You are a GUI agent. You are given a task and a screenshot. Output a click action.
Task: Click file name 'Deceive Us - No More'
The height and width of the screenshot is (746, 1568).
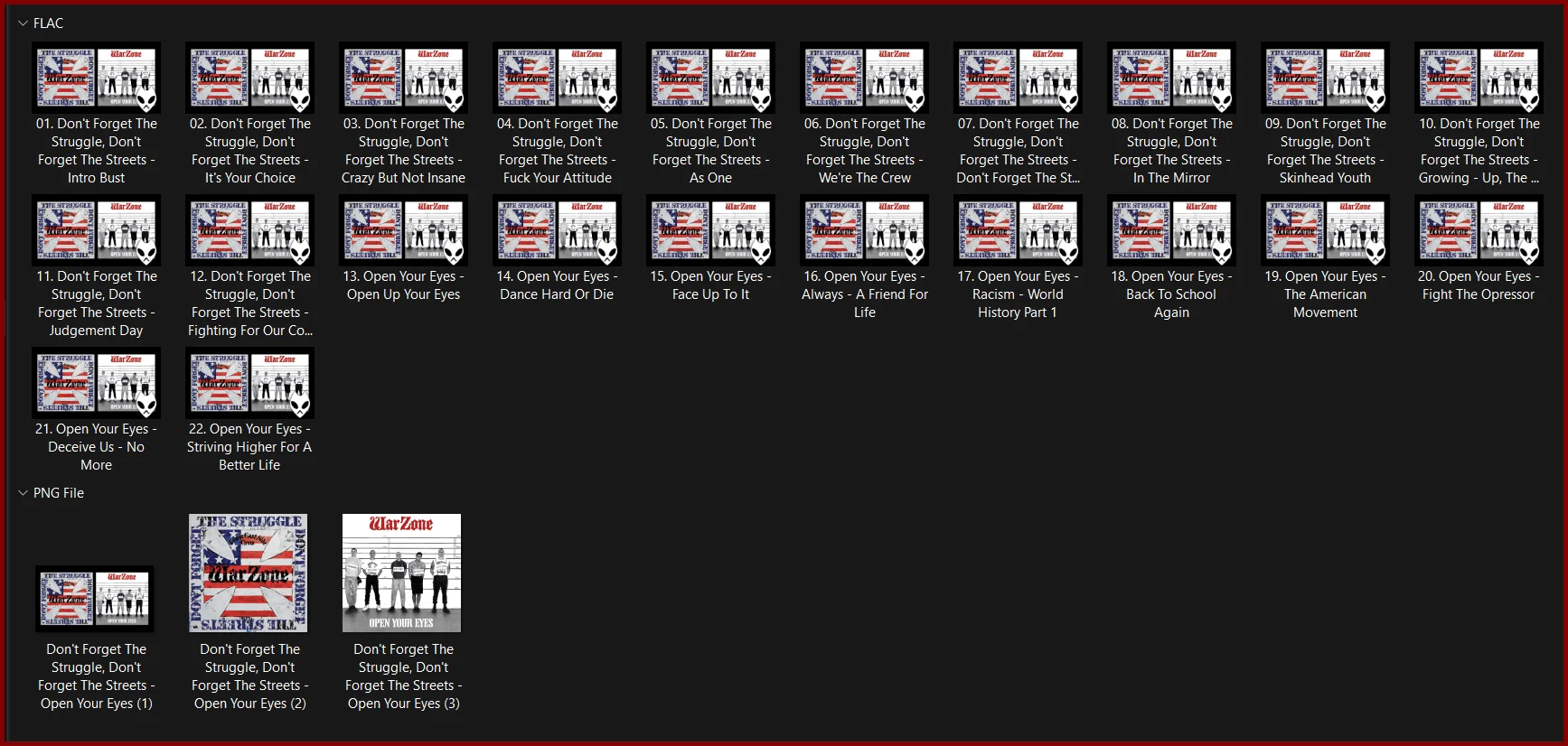click(x=97, y=447)
